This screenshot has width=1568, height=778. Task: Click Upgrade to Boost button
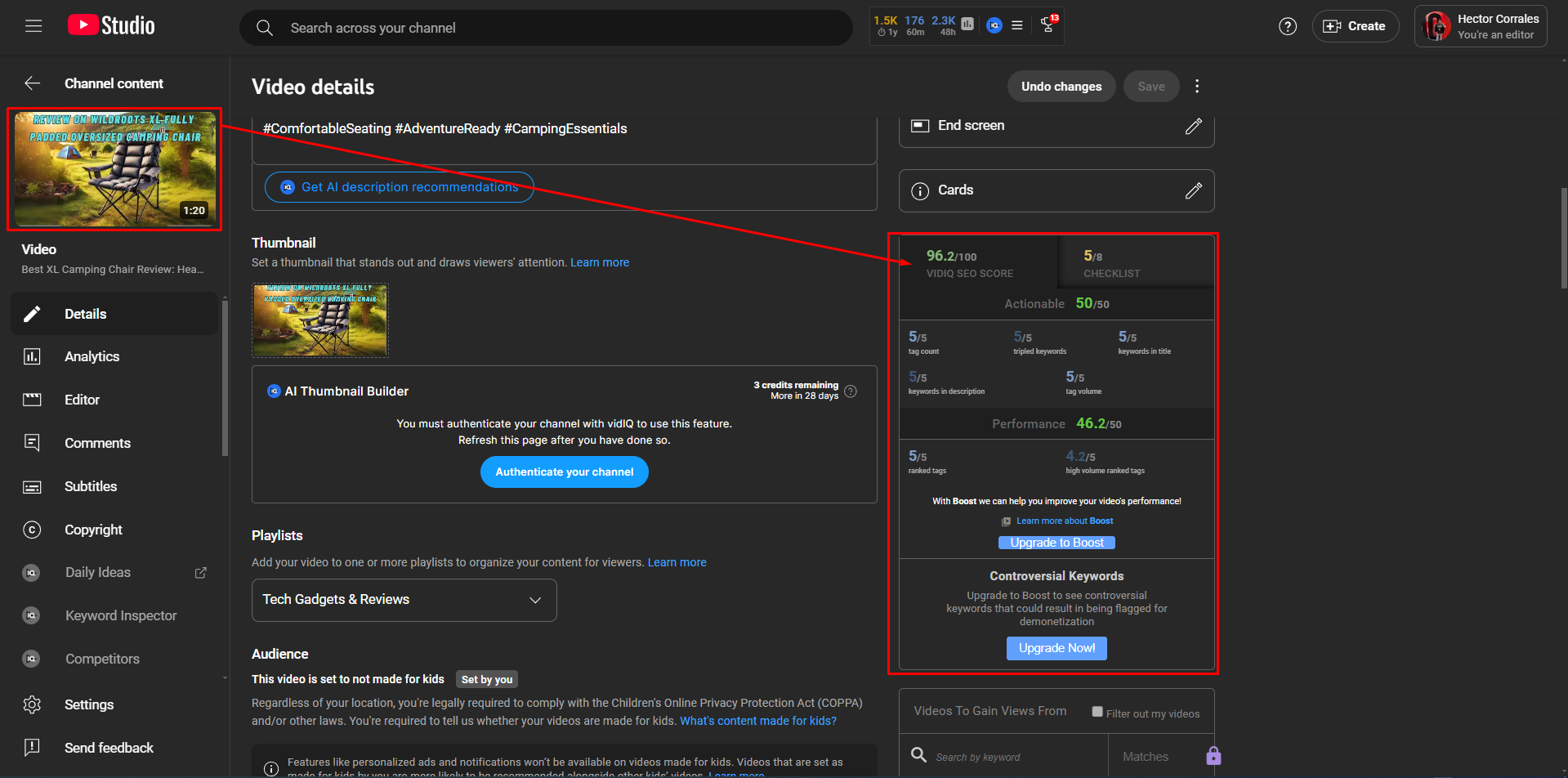tap(1057, 543)
